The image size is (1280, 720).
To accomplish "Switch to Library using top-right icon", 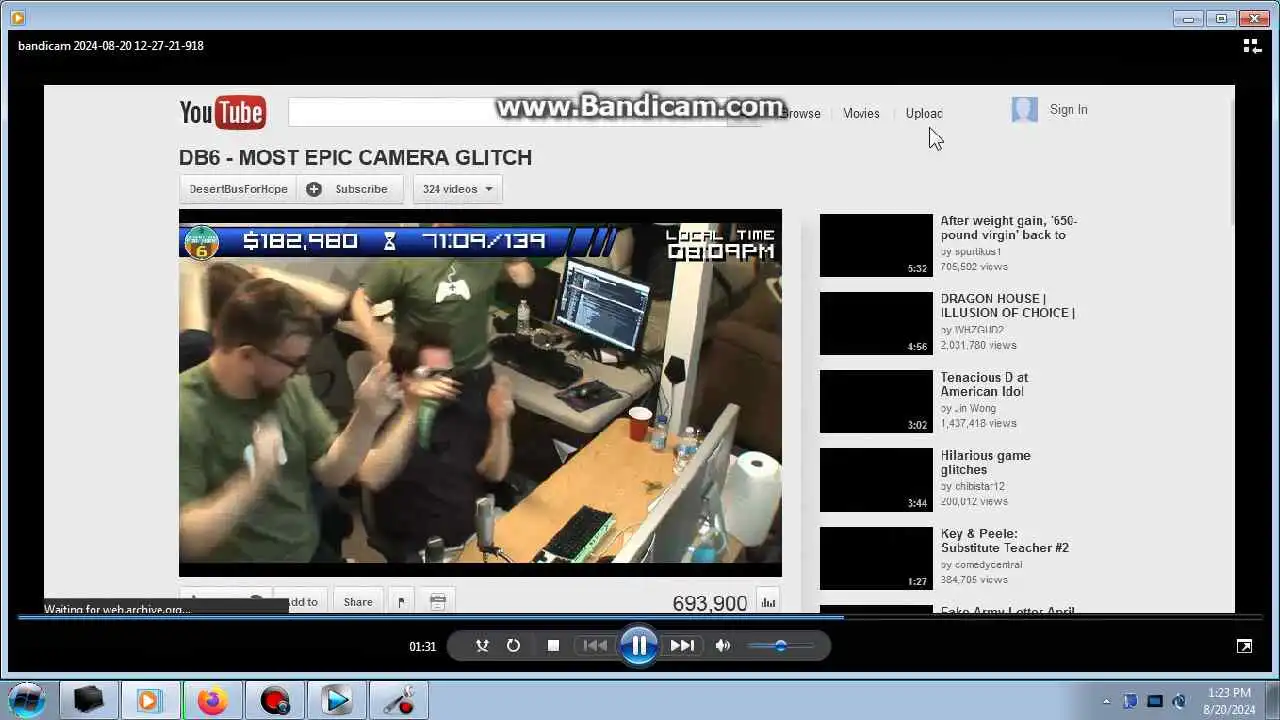I will point(1251,46).
